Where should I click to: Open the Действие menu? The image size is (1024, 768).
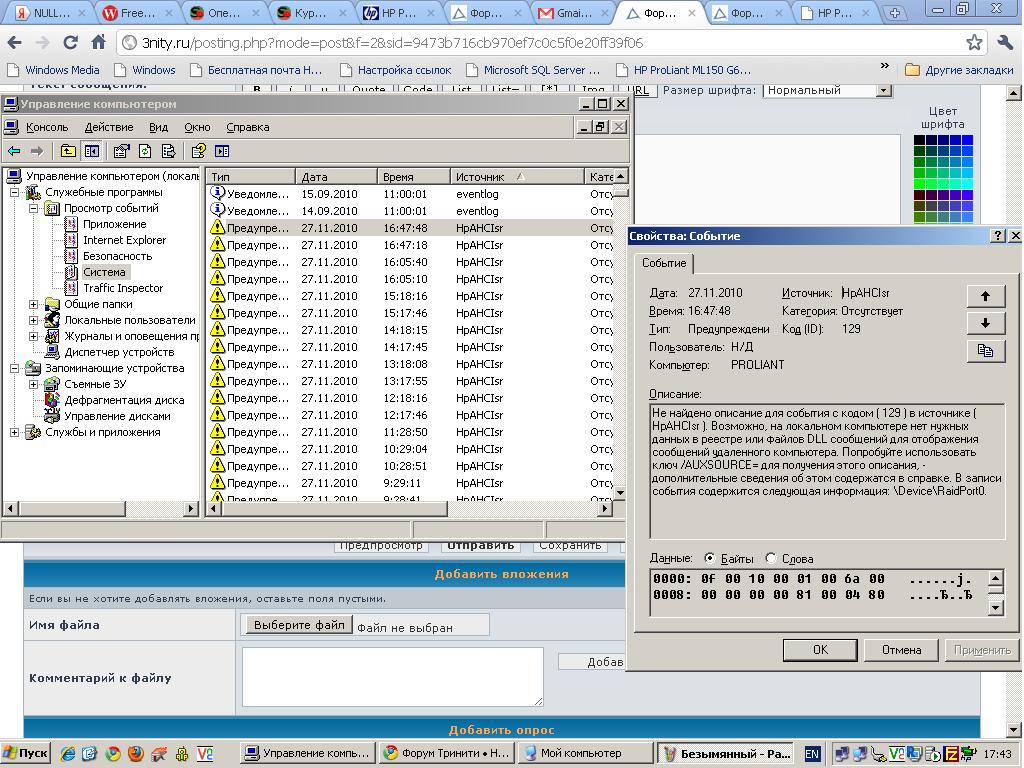108,127
